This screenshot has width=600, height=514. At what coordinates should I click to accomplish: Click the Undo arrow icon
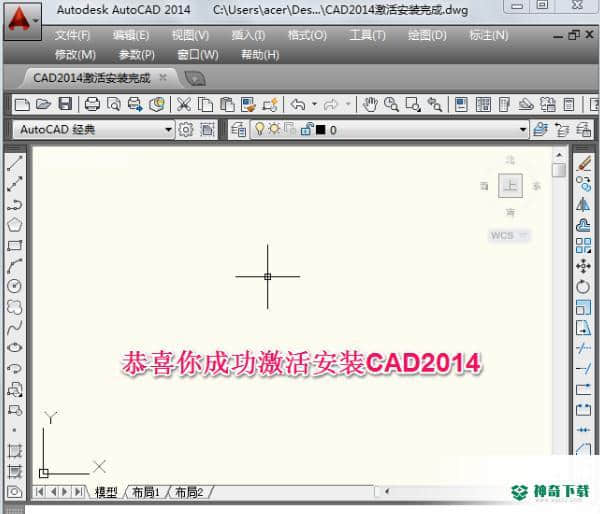[x=298, y=104]
